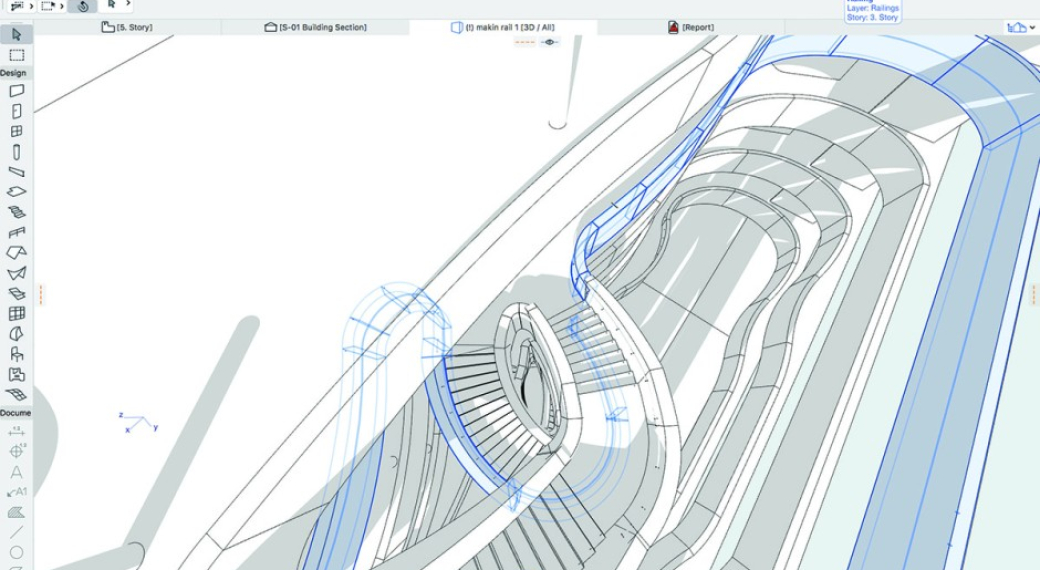Select the Arrow tool in the toolbox

(16, 34)
